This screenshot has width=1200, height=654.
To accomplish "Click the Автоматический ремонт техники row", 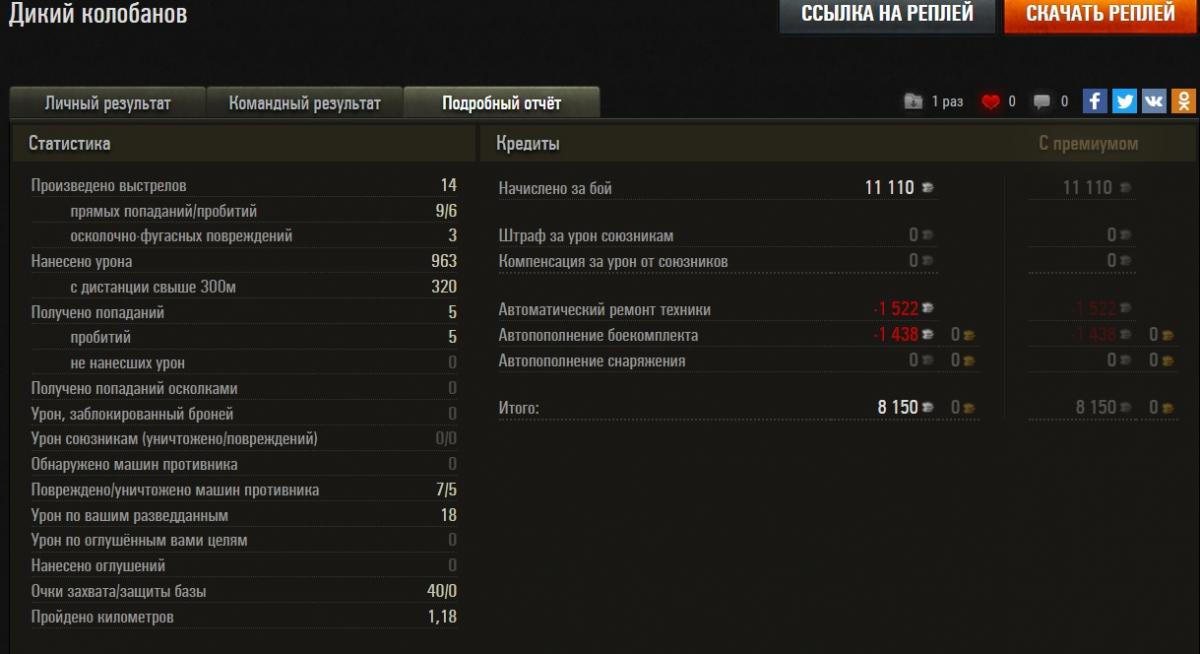I will 605,310.
